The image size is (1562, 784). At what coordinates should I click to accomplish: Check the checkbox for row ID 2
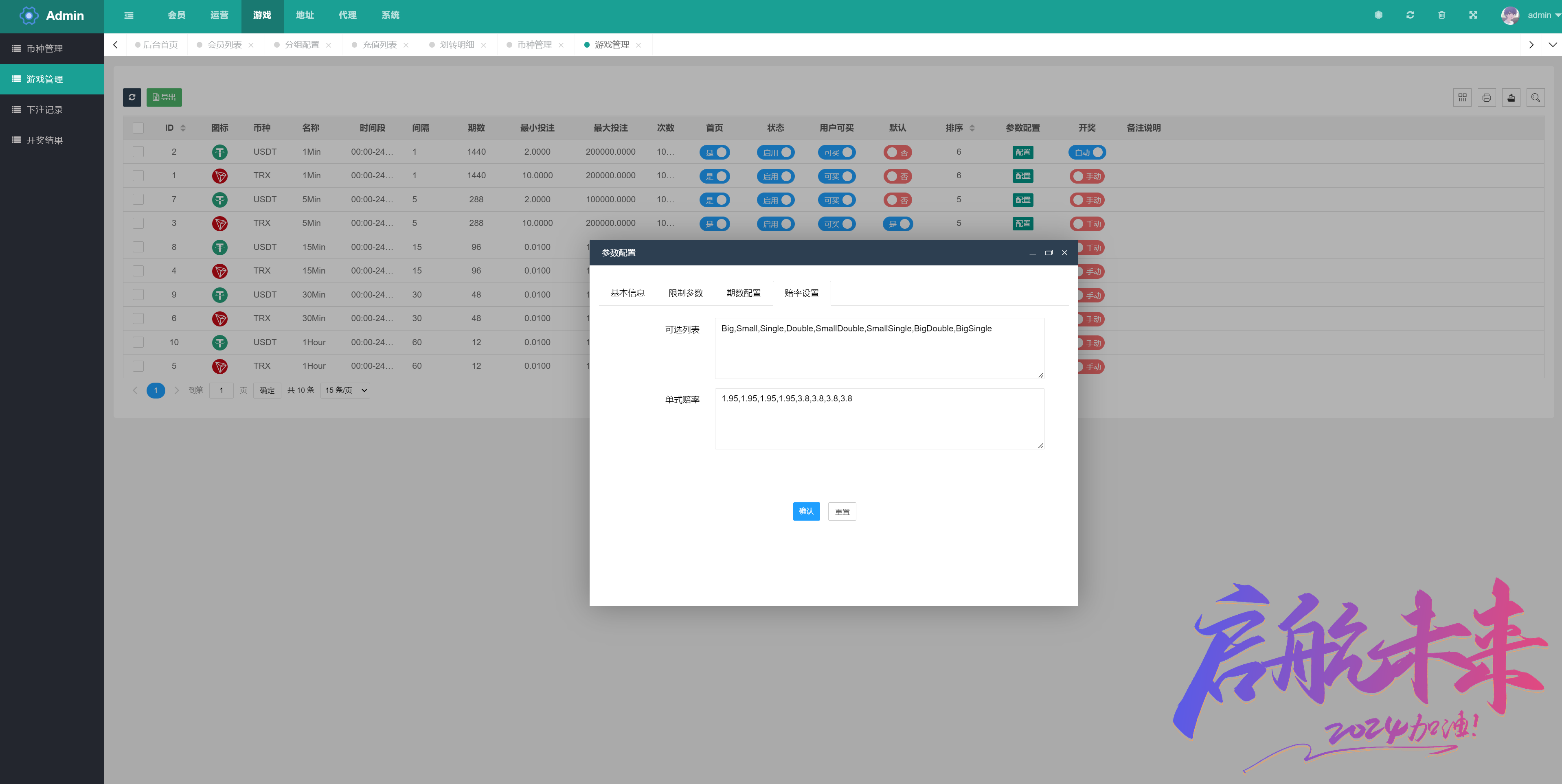click(x=138, y=151)
